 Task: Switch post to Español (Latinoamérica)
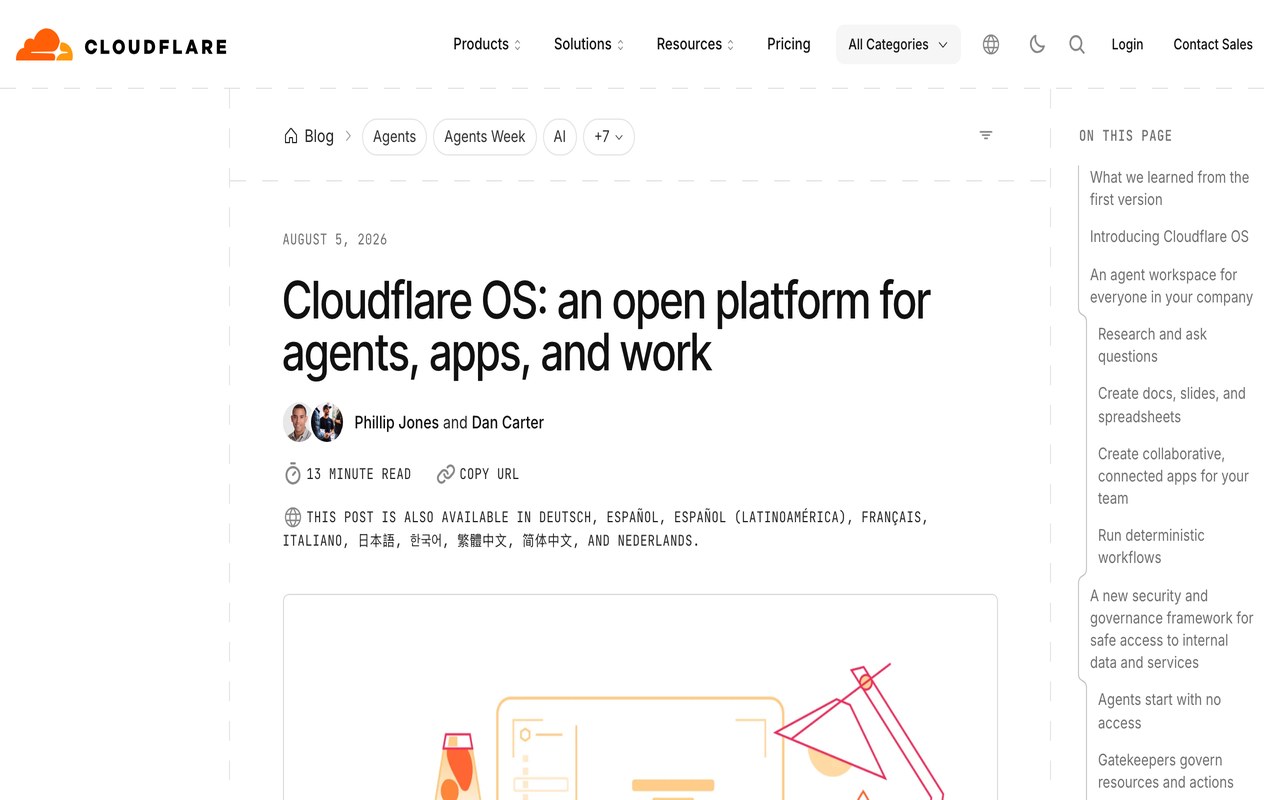(761, 517)
